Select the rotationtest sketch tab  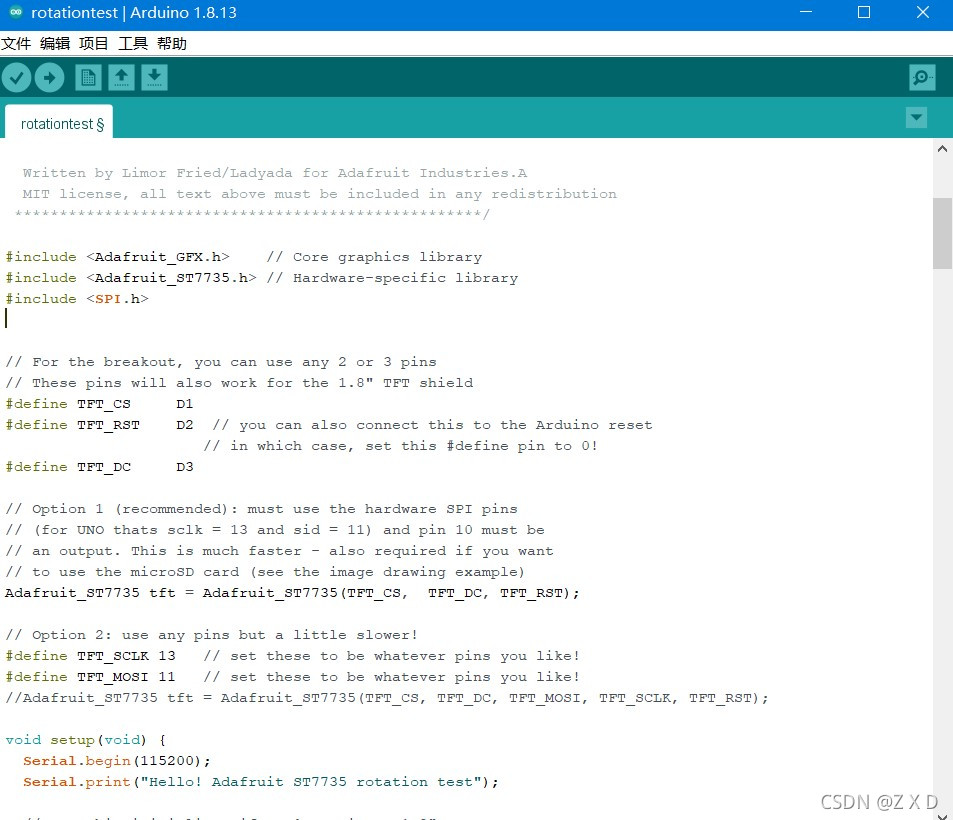(59, 123)
